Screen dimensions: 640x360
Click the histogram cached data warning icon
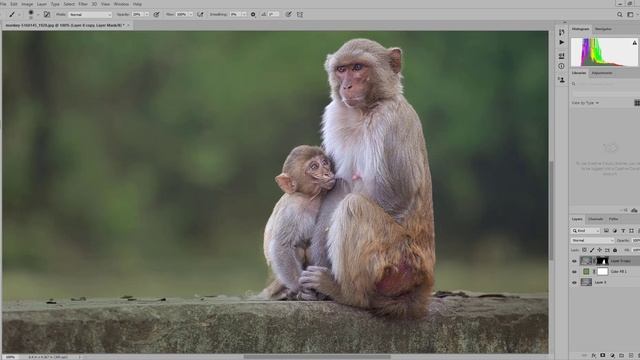coord(635,42)
